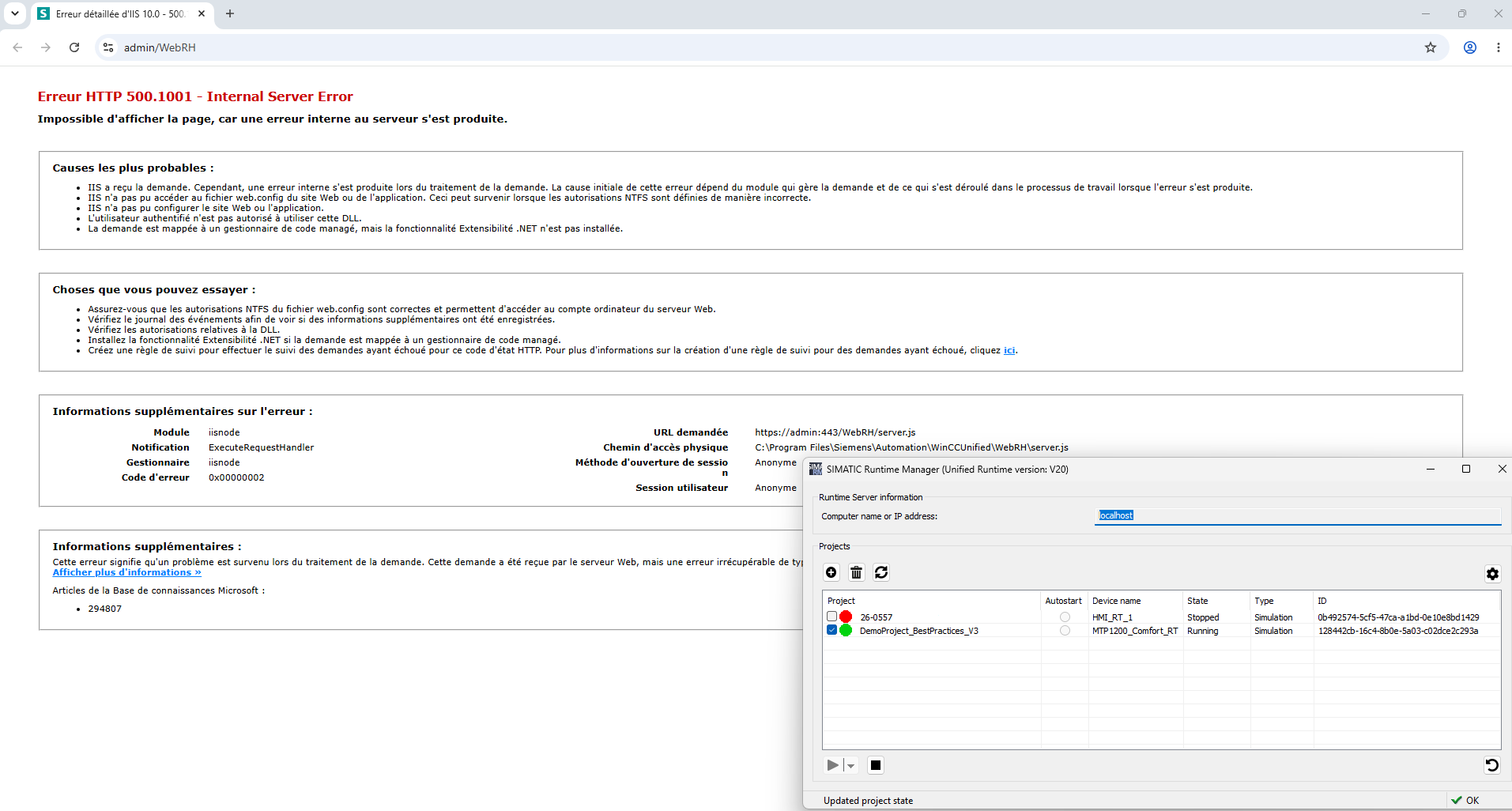Select project name DemoProject_BestPractices_V3
1512x811 pixels.
tap(919, 631)
